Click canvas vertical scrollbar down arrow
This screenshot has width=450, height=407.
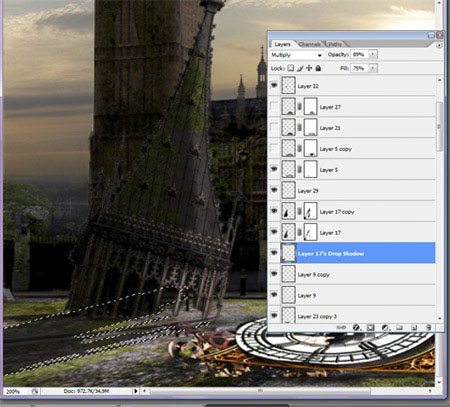[439, 382]
